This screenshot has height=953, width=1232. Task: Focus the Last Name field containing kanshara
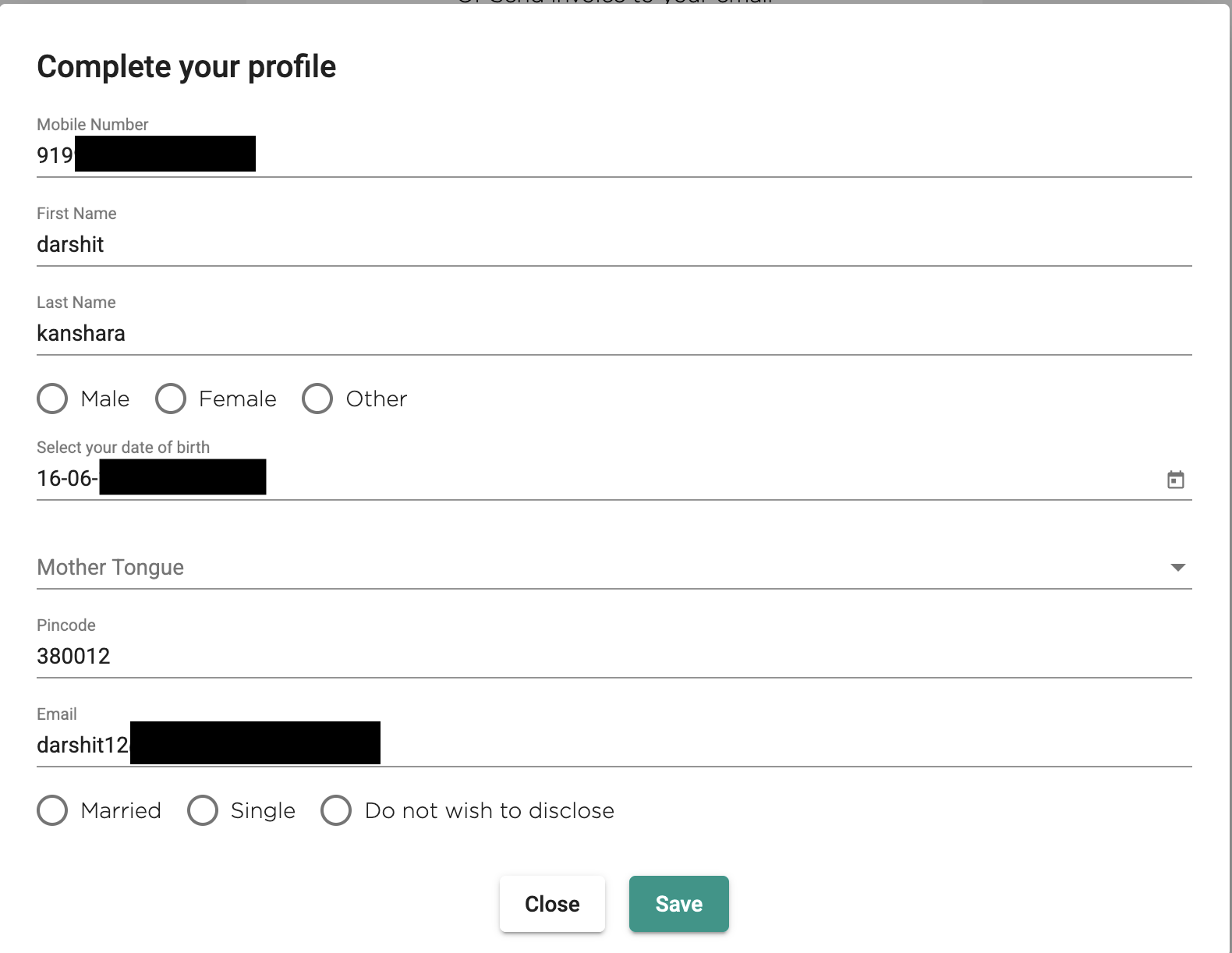click(x=614, y=334)
